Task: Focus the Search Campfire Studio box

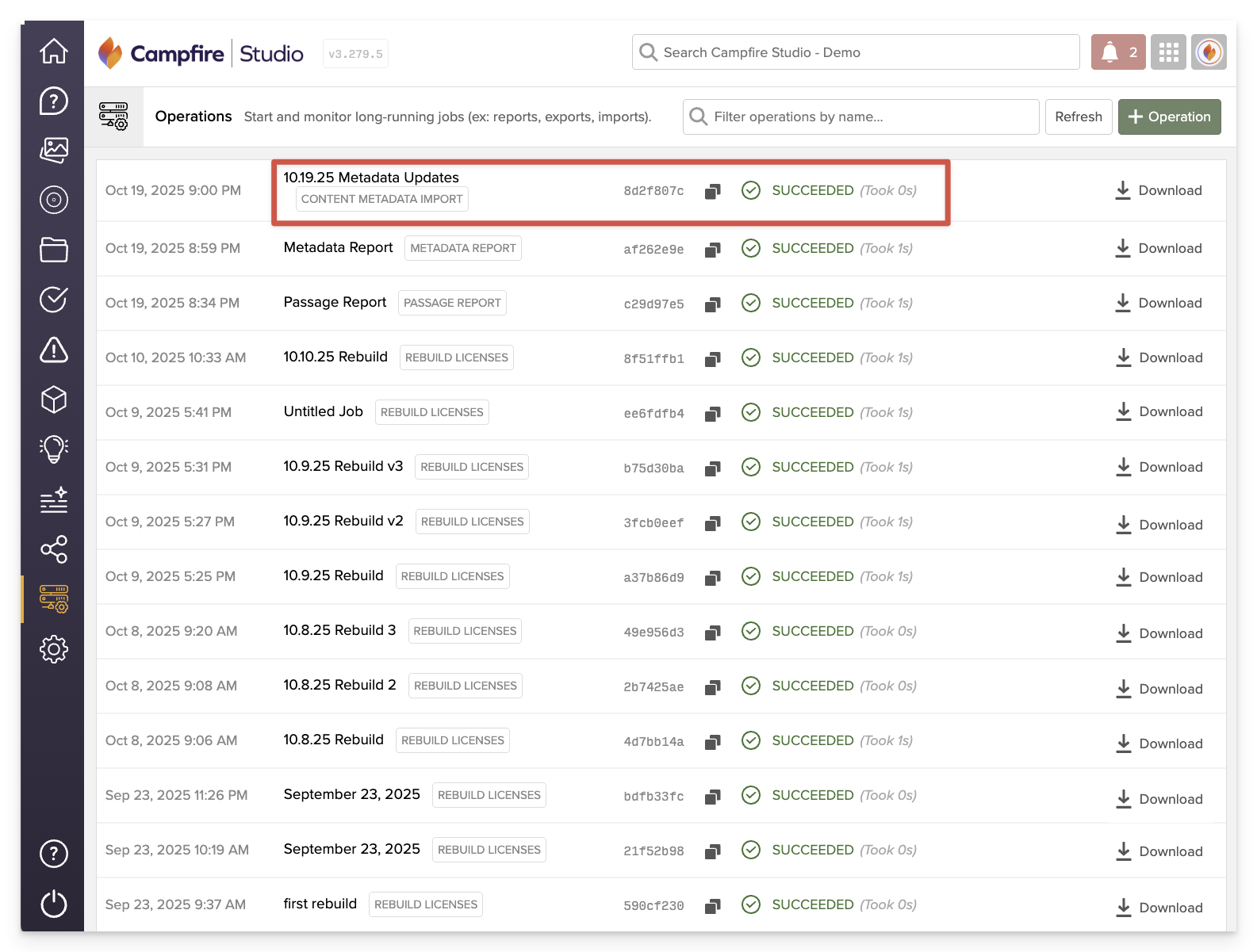Action: pos(857,52)
